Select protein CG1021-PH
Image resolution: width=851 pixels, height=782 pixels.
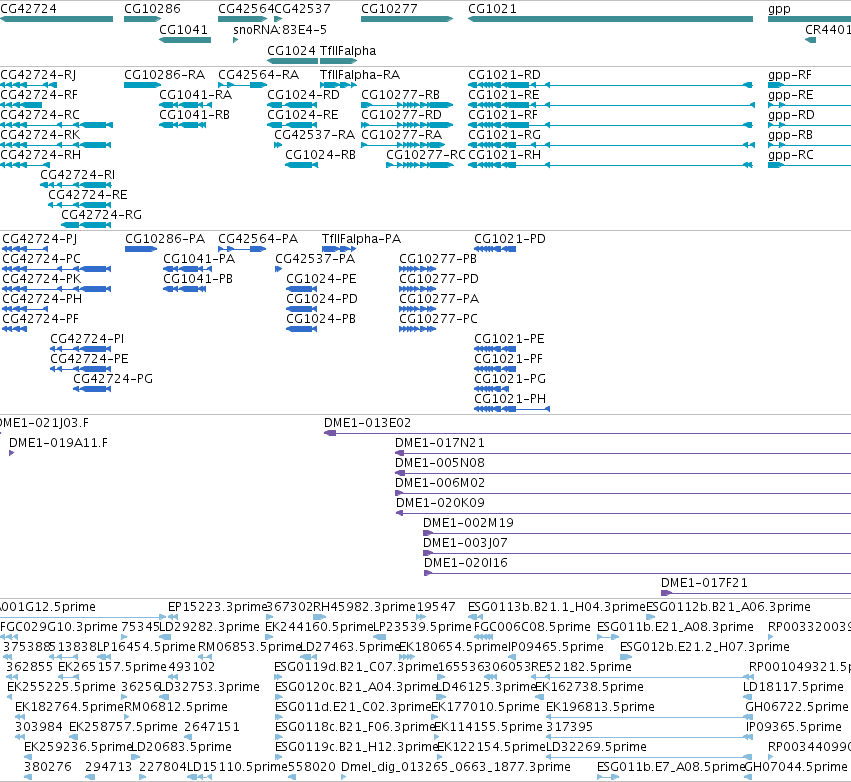coord(512,409)
